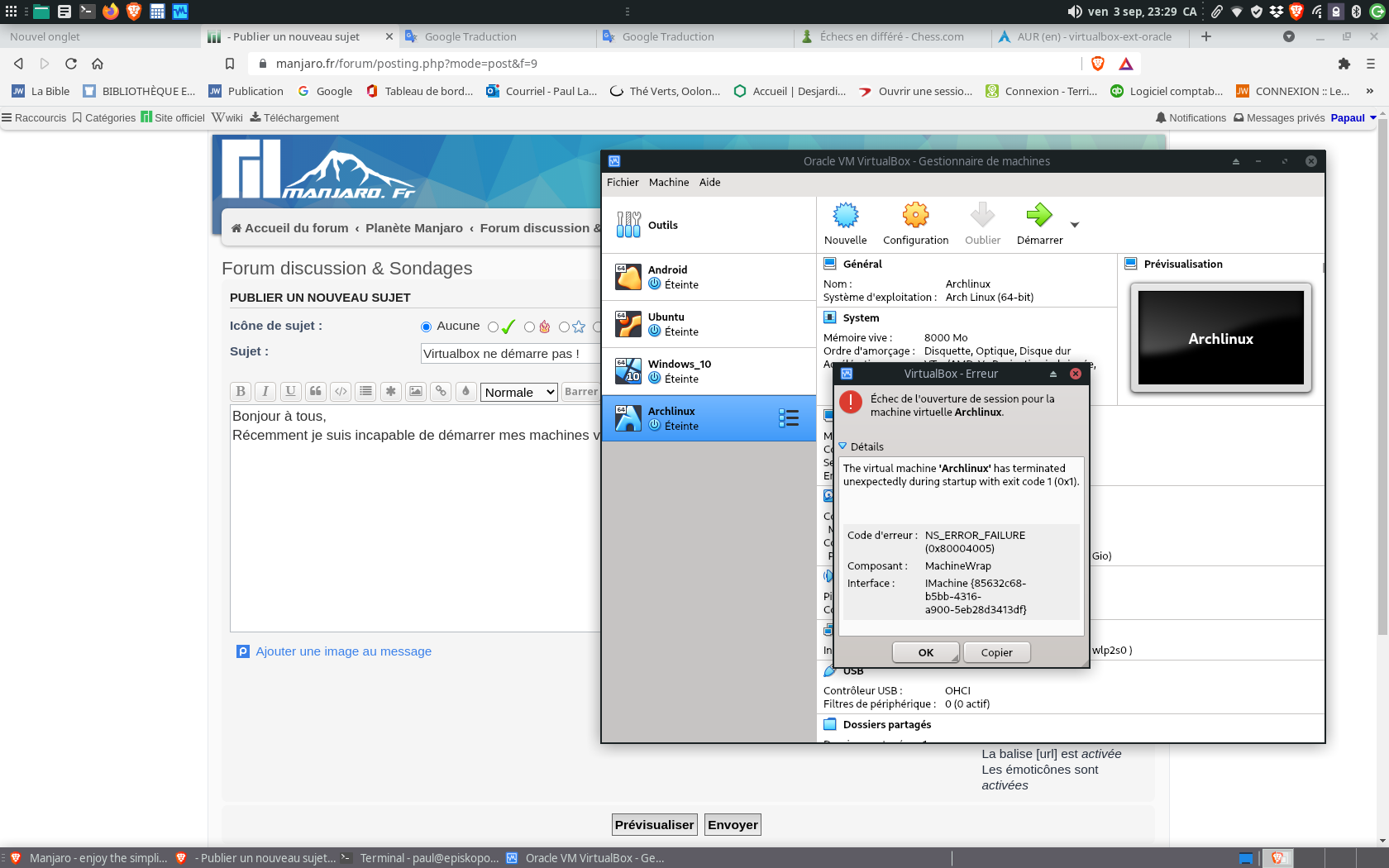
Task: Open Notifications on the forum bar
Action: 1191,118
